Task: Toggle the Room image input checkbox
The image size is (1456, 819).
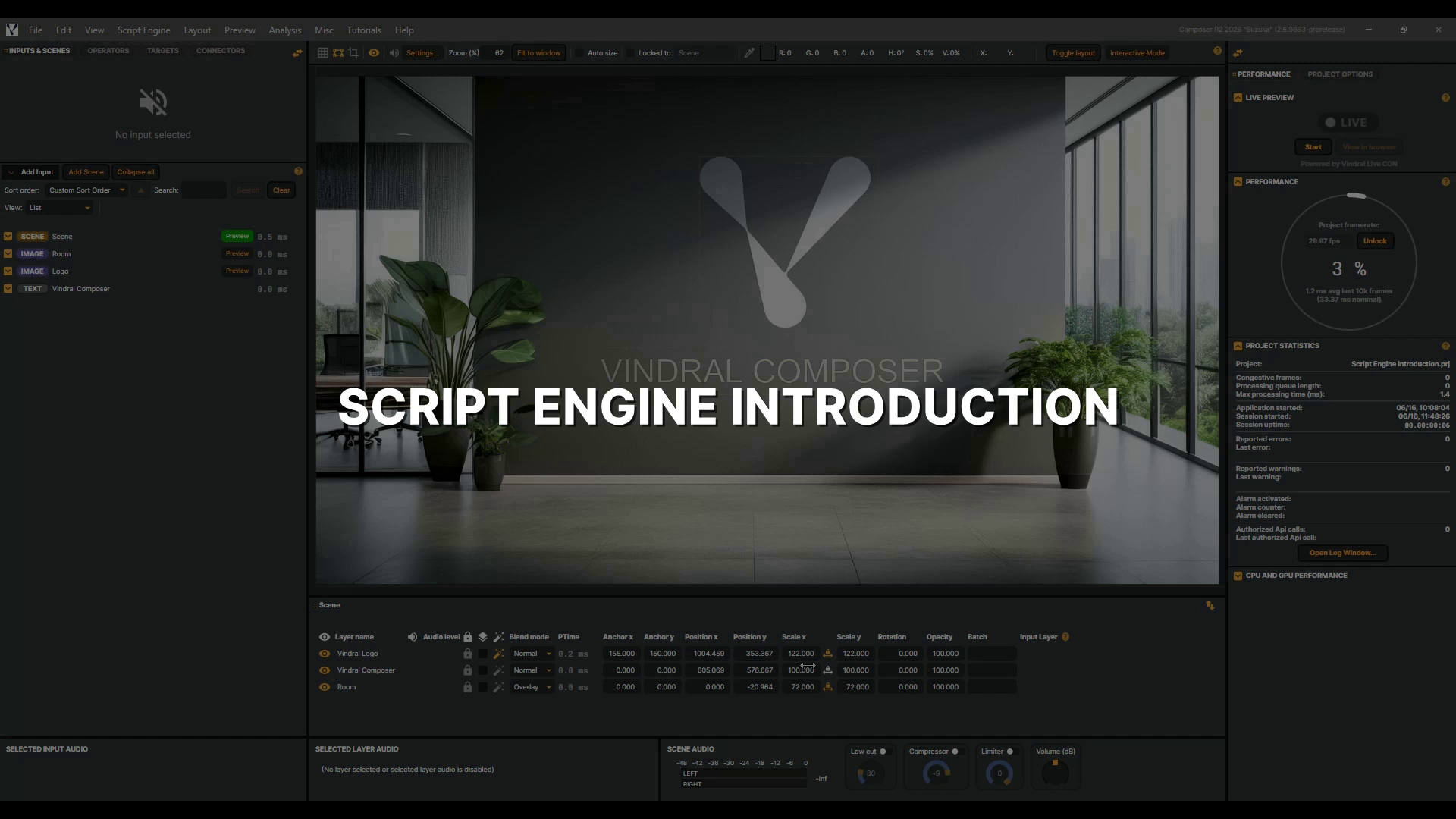Action: [x=8, y=254]
